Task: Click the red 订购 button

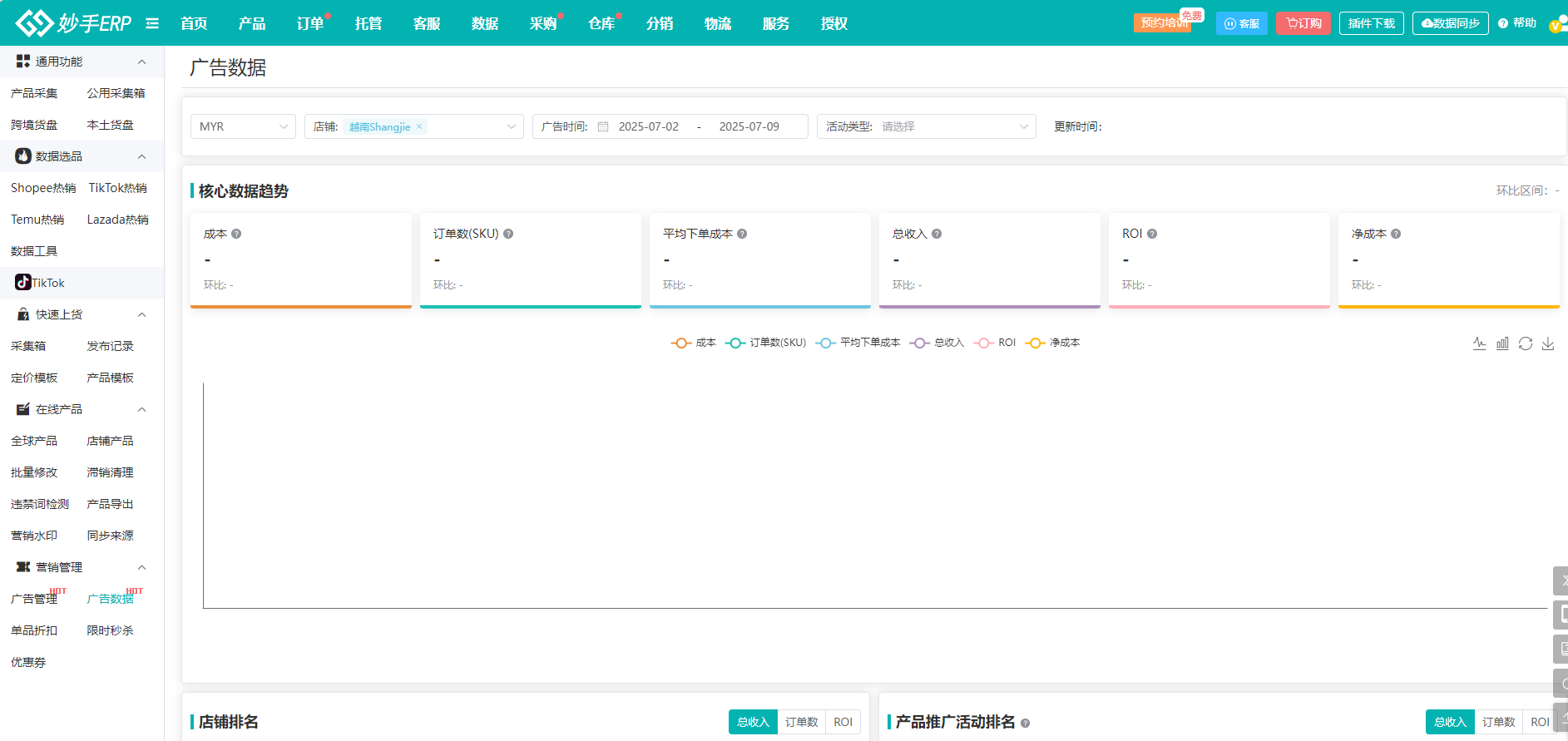Action: [x=1303, y=23]
